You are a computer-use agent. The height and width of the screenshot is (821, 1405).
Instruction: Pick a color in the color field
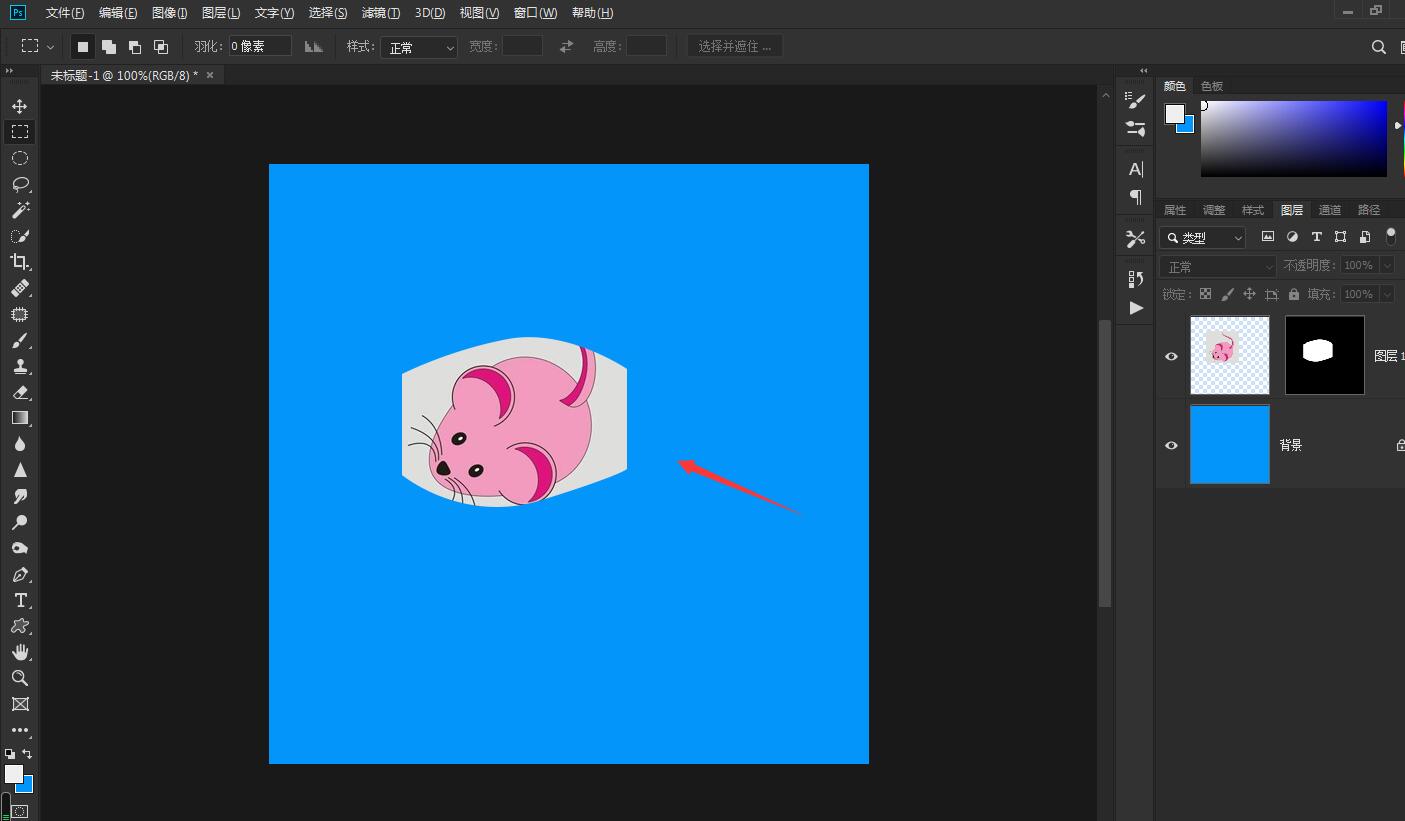(x=1294, y=138)
